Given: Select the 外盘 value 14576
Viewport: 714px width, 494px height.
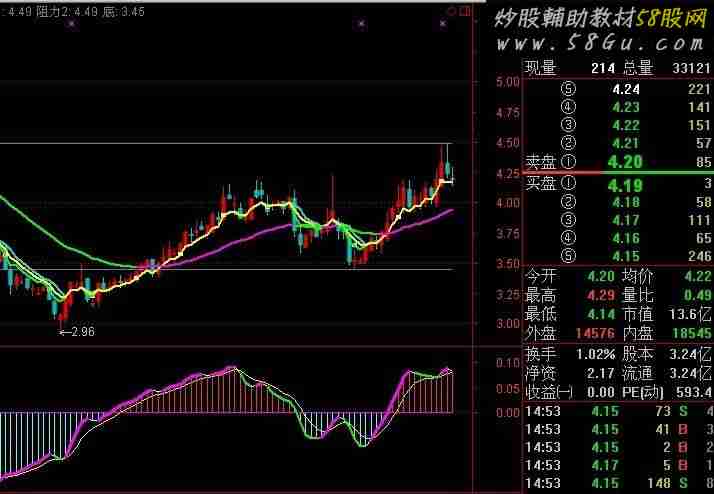Looking at the screenshot, I should (x=595, y=333).
